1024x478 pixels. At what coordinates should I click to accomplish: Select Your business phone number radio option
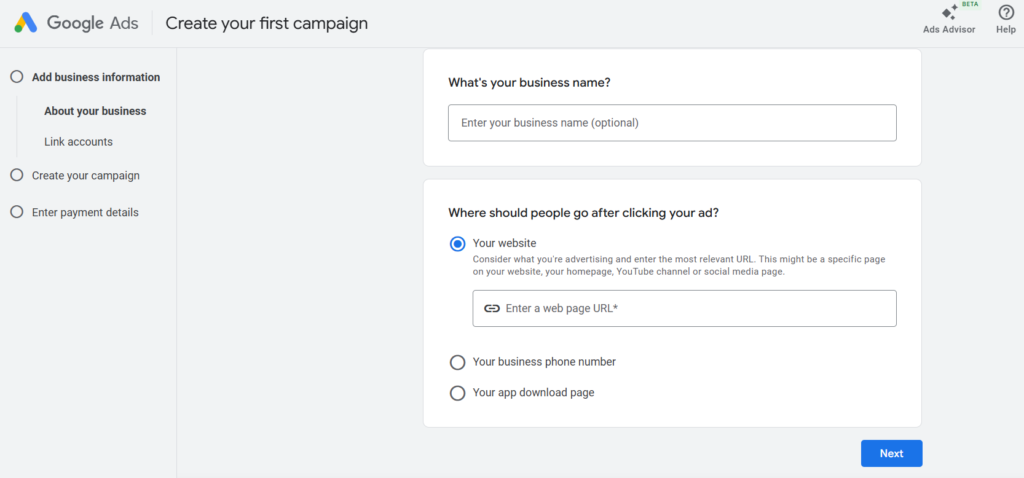click(x=458, y=362)
